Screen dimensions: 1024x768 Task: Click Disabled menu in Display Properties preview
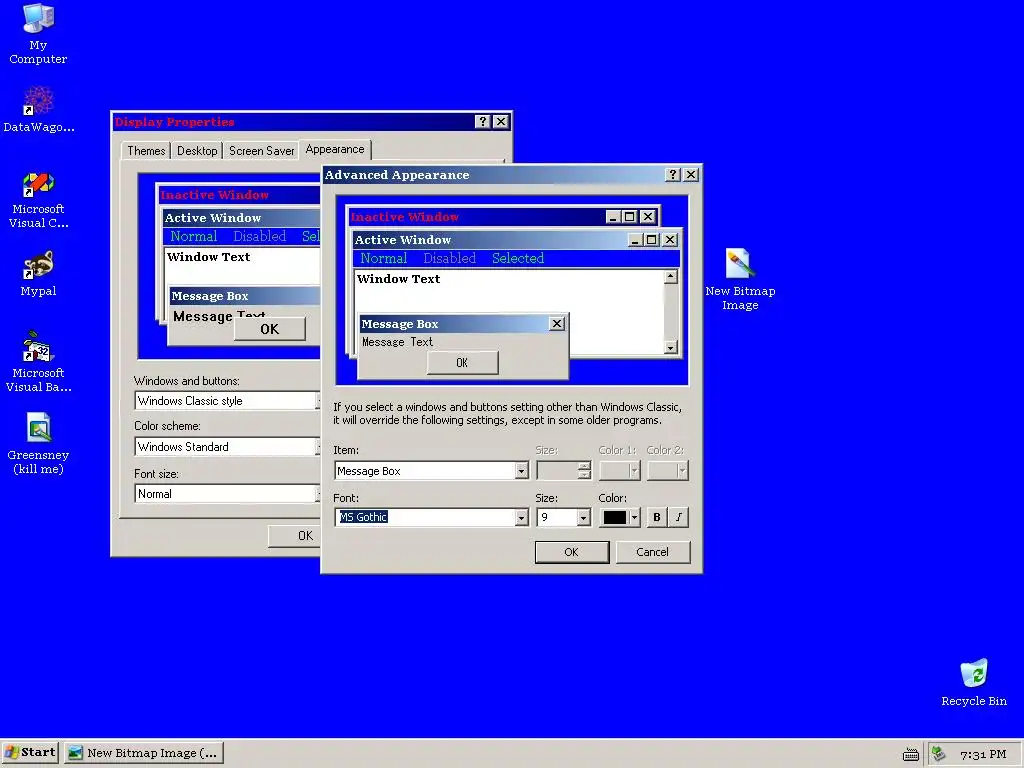(259, 236)
